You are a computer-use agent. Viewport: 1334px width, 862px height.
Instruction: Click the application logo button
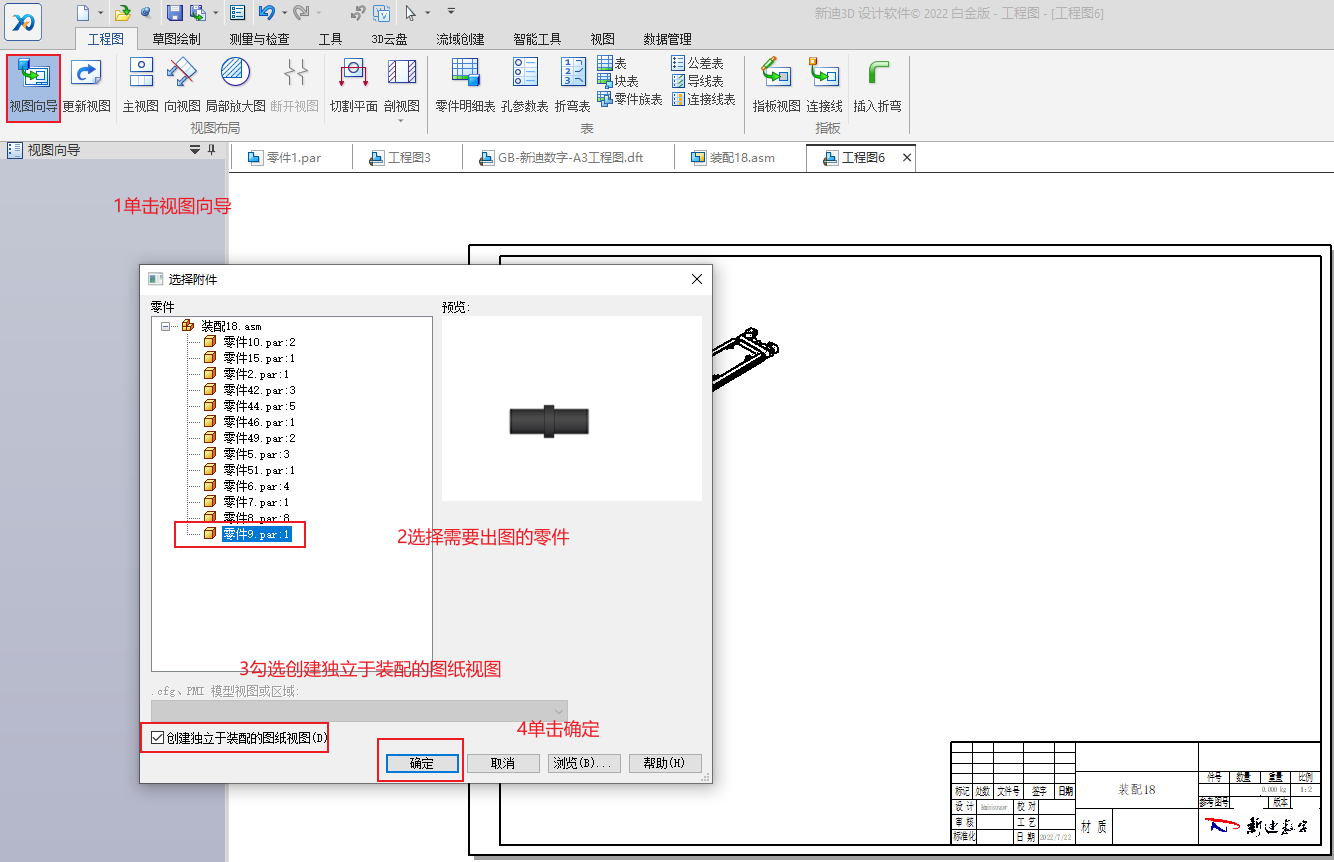click(23, 21)
